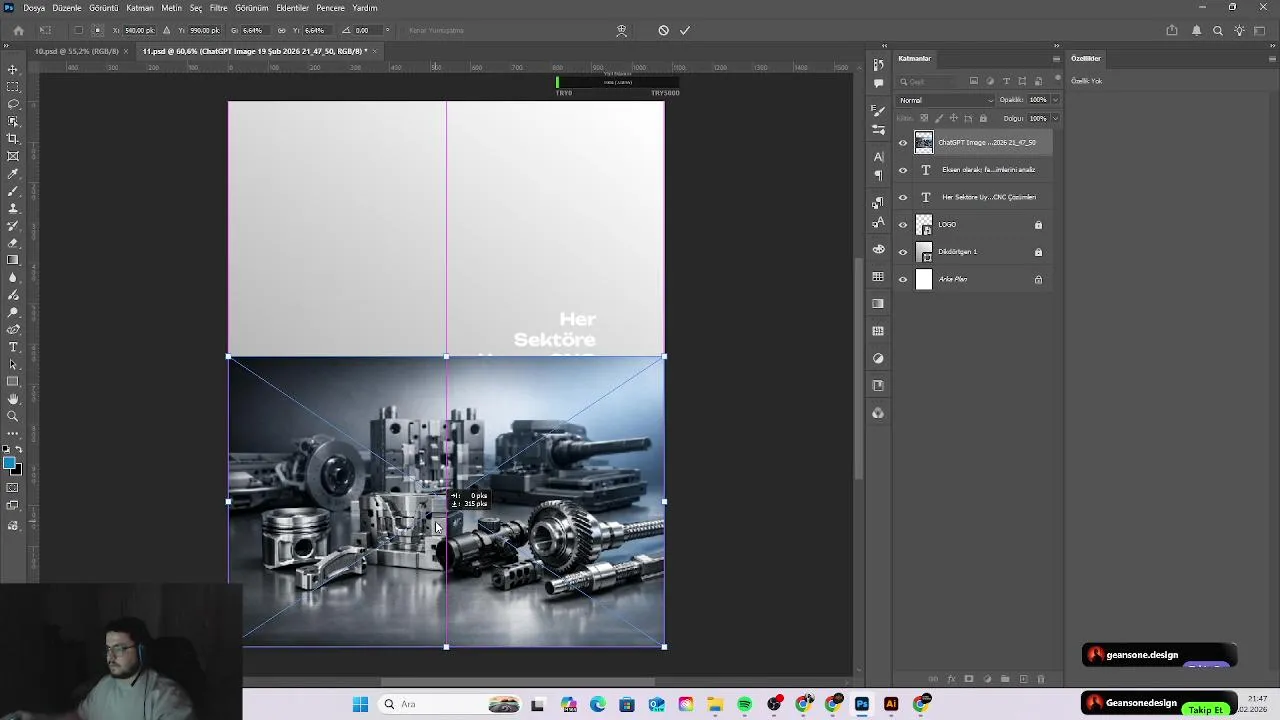Open the Character panel icon
The width and height of the screenshot is (1280, 720).
coord(878,157)
